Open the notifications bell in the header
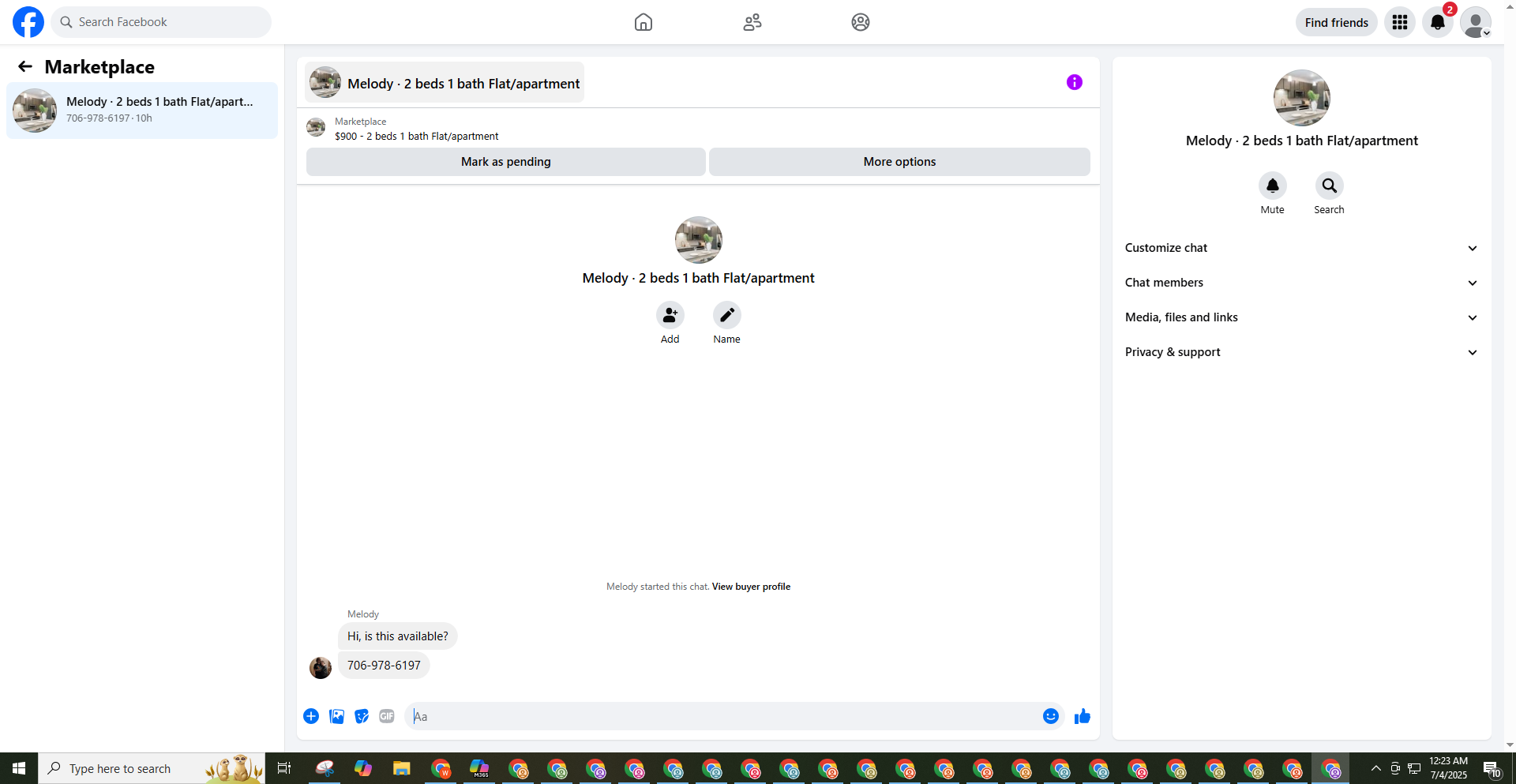The image size is (1516, 784). coord(1438,22)
